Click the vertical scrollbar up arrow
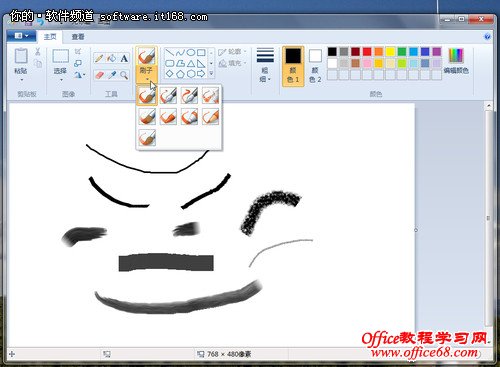 point(489,106)
